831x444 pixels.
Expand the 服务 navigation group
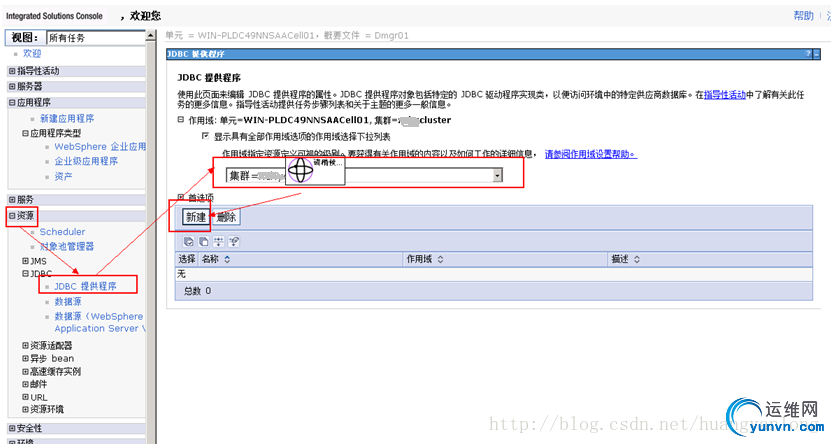coord(12,200)
